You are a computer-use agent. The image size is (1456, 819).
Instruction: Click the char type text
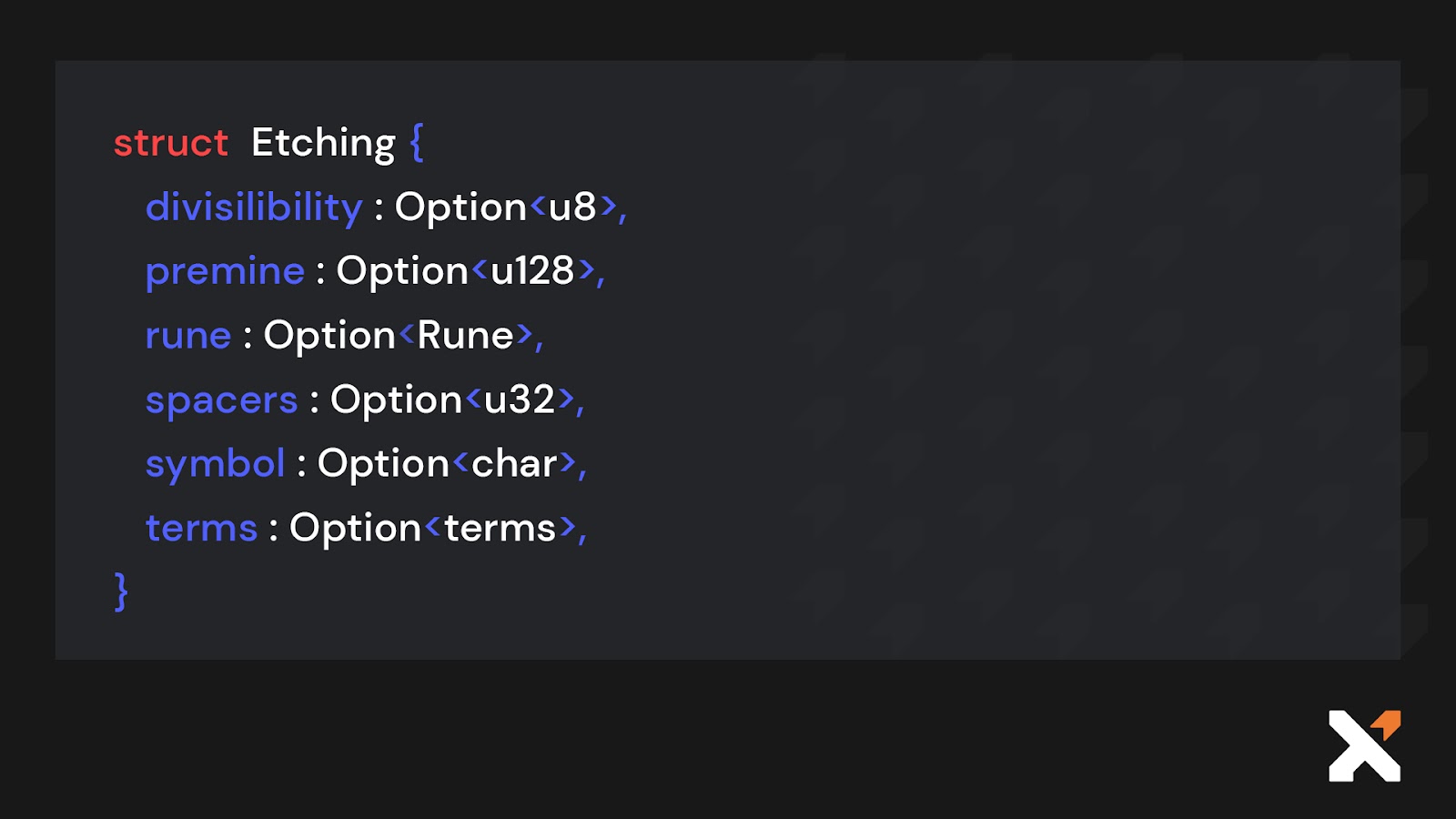(x=514, y=464)
